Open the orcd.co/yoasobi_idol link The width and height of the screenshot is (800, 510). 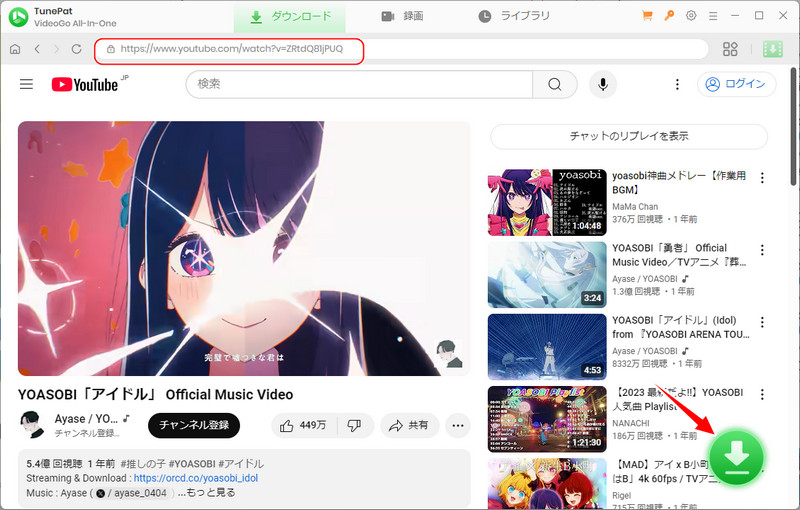(196, 478)
